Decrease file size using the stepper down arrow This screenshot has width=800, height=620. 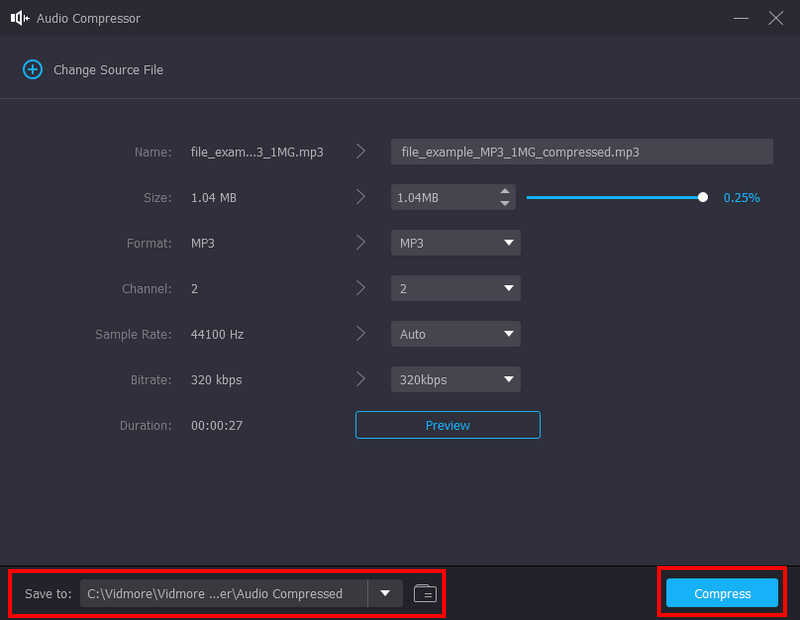506,202
